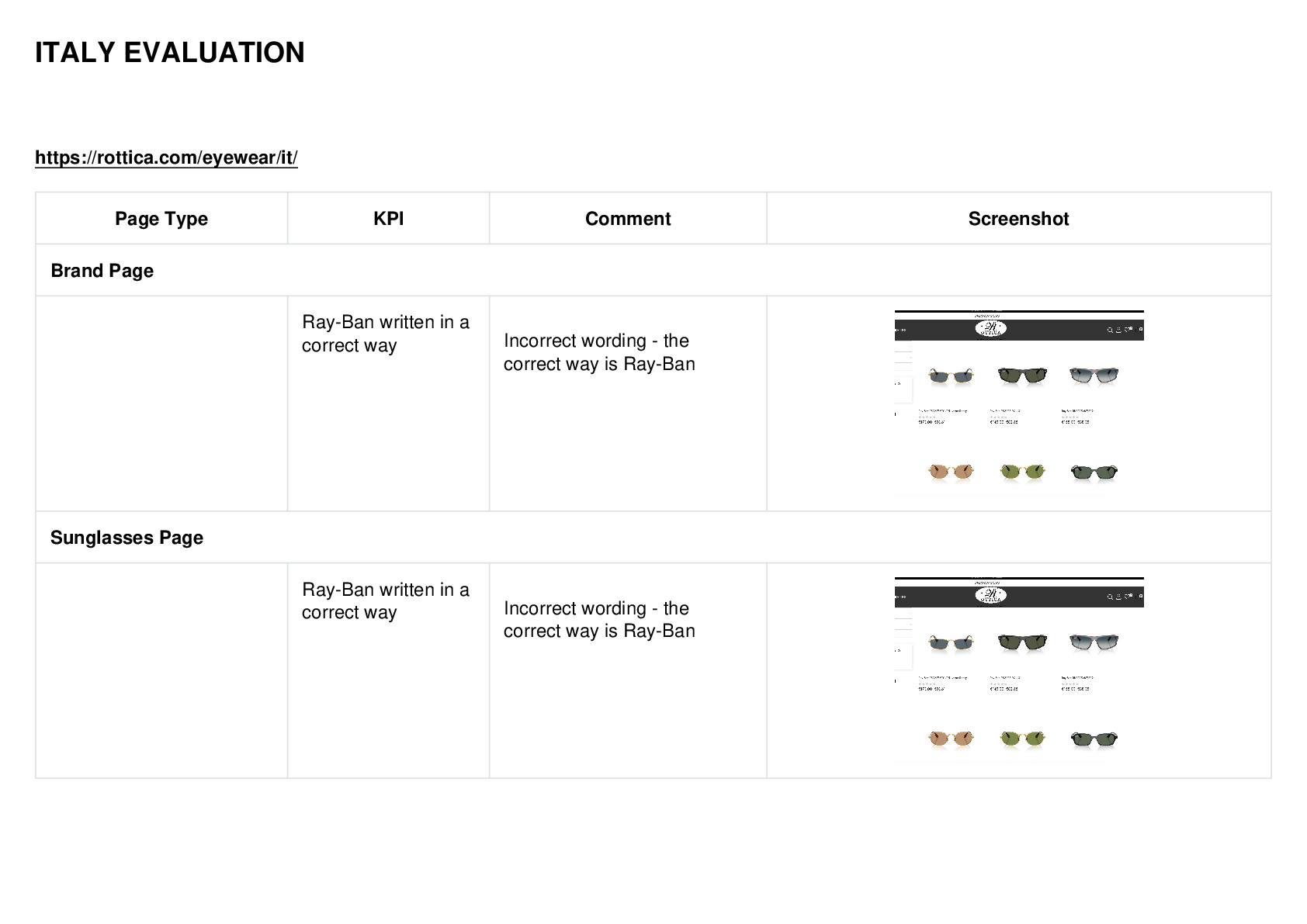Click the Rottica logo in Brand Page screenshot

pyautogui.click(x=990, y=329)
